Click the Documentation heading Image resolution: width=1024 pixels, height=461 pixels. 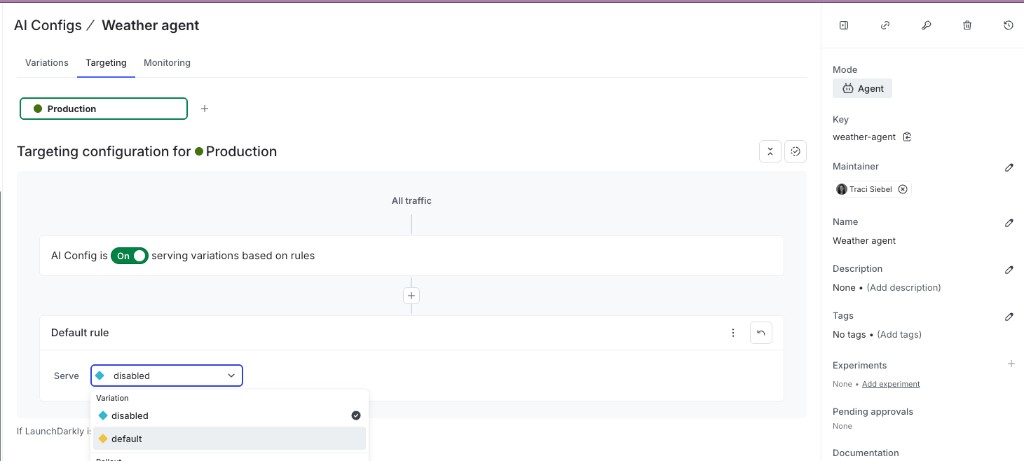click(865, 453)
